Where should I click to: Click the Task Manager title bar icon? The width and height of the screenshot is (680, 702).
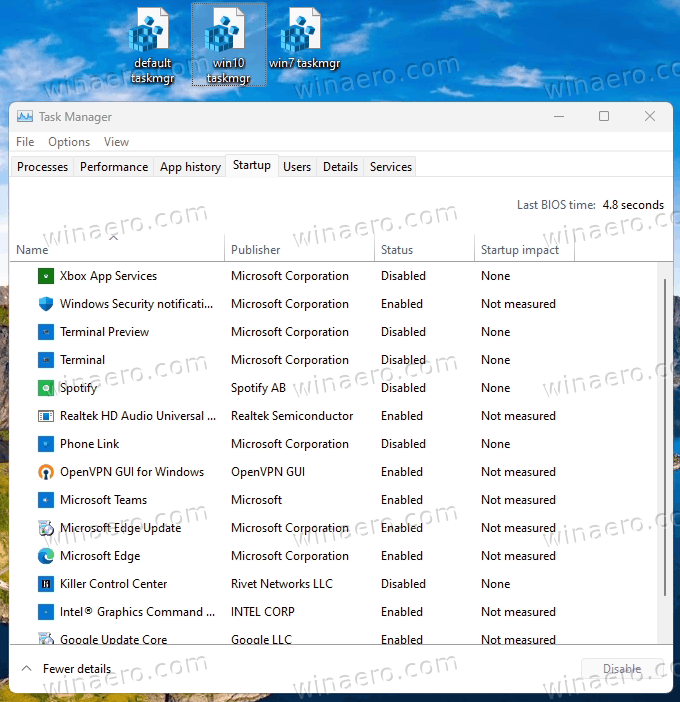coord(25,117)
